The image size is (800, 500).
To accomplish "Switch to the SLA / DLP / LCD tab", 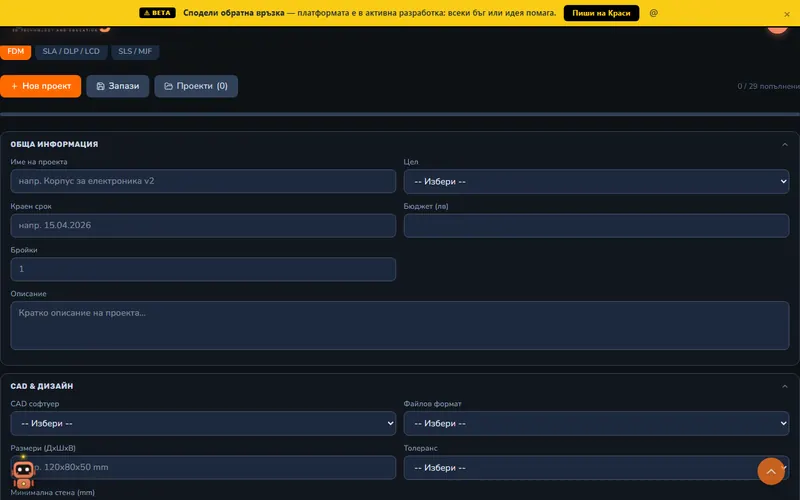I will click(x=71, y=52).
